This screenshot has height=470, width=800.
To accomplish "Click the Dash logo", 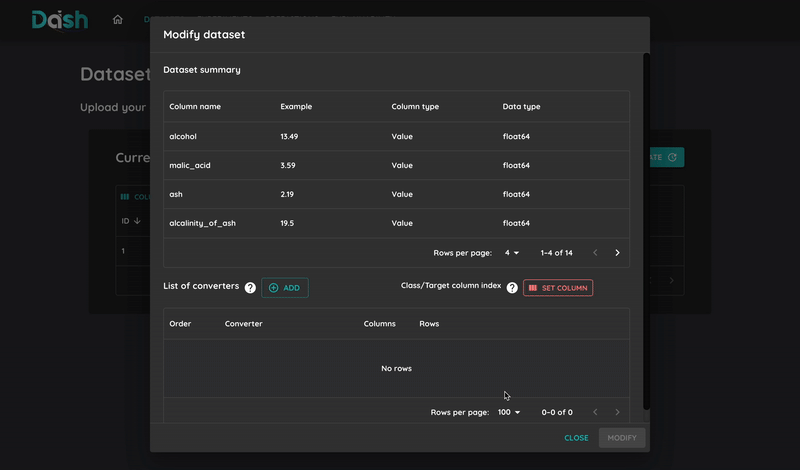I will [60, 20].
